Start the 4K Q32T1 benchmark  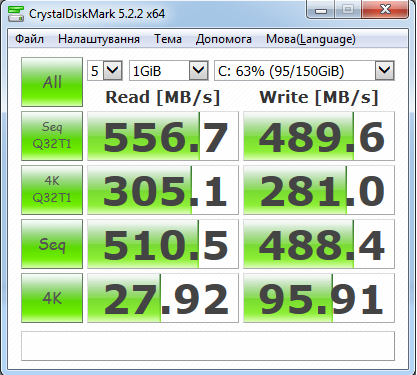click(52, 190)
